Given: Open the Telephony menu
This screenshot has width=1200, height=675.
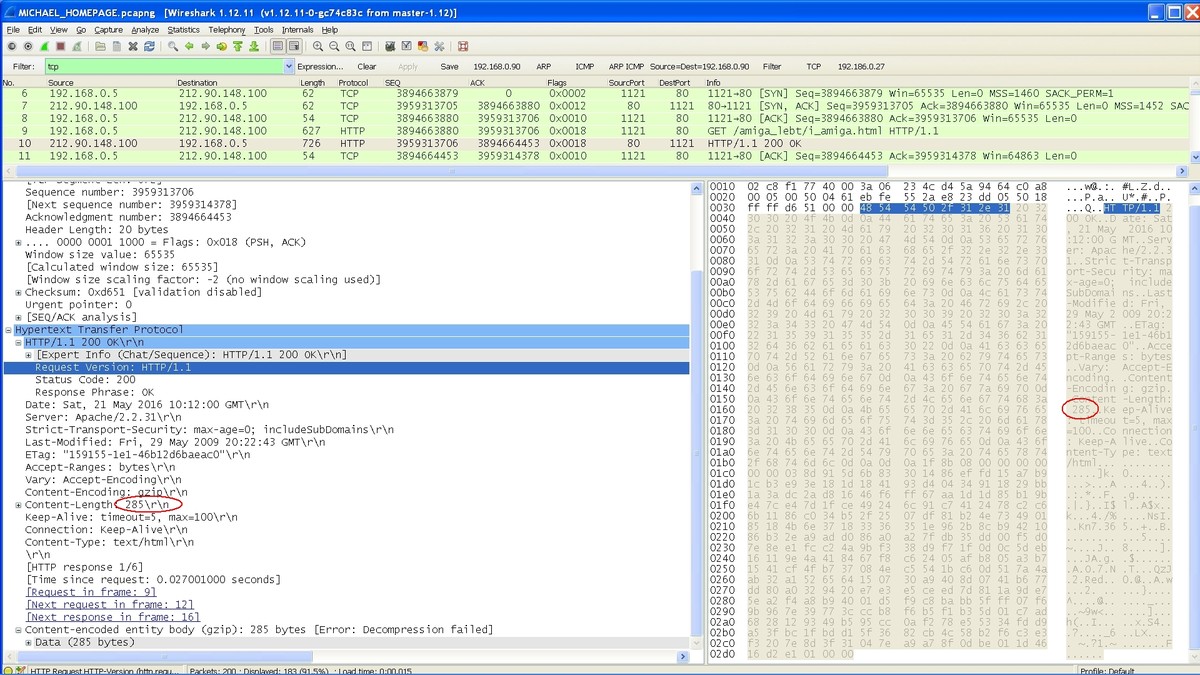Looking at the screenshot, I should tap(227, 30).
